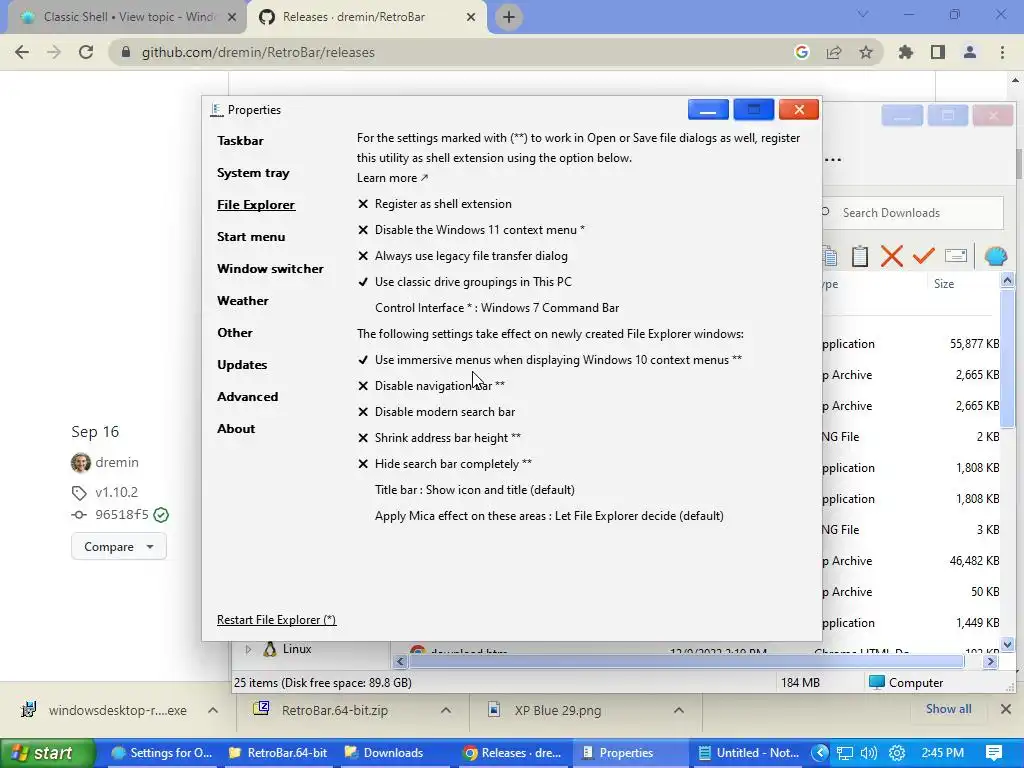Image resolution: width=1024 pixels, height=768 pixels.
Task: Close the downloads bar
Action: click(1006, 709)
